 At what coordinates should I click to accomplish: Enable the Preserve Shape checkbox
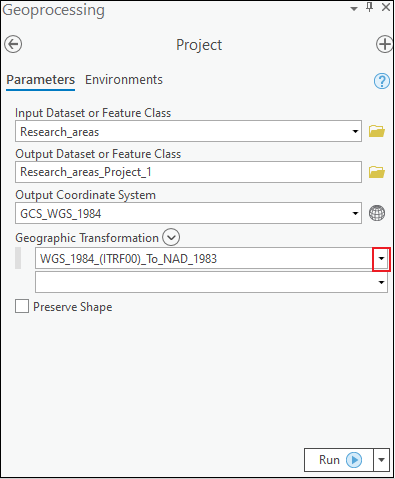click(22, 306)
